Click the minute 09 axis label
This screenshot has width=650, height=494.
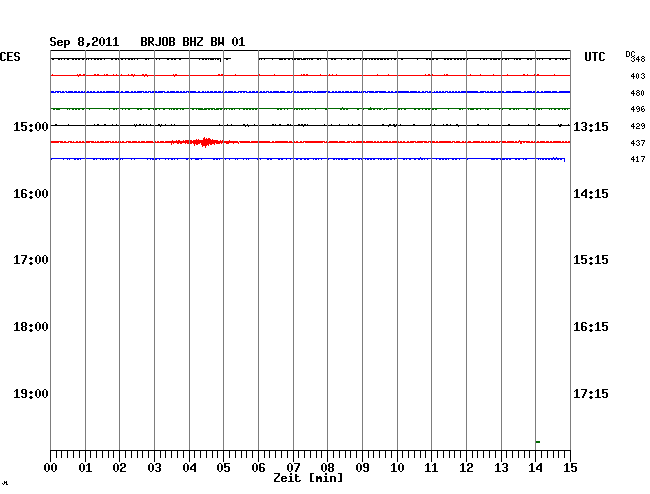(x=362, y=468)
